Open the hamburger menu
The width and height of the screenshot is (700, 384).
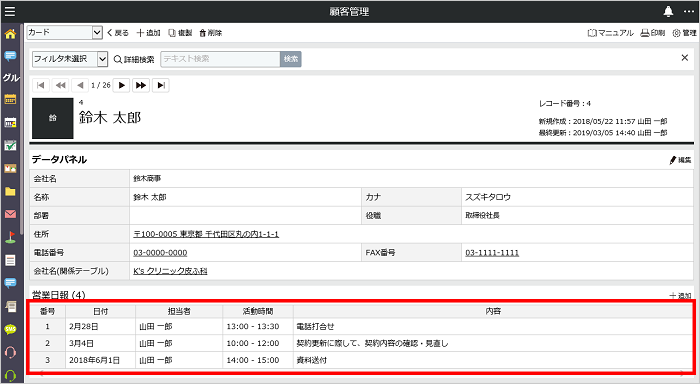pyautogui.click(x=9, y=11)
